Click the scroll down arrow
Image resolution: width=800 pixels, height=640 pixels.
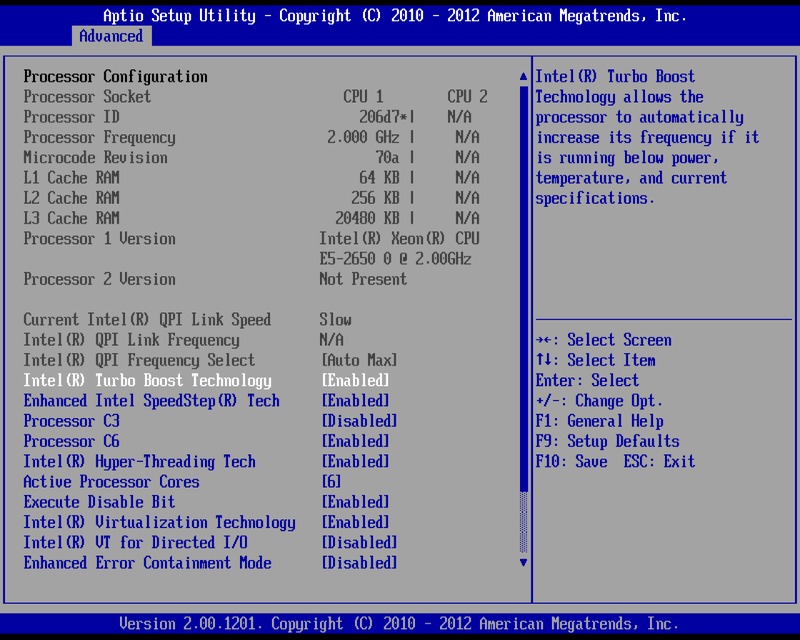522,563
